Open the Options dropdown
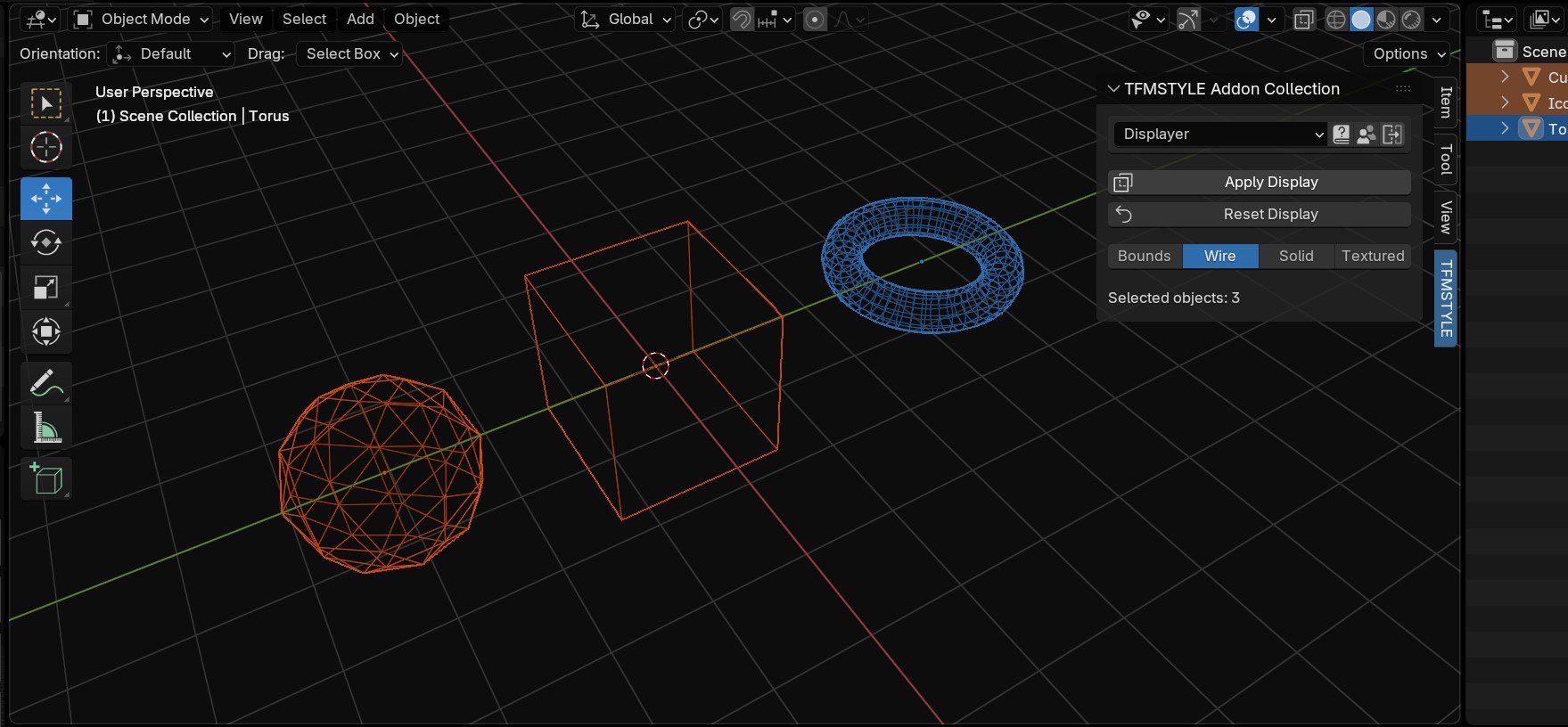 1406,54
